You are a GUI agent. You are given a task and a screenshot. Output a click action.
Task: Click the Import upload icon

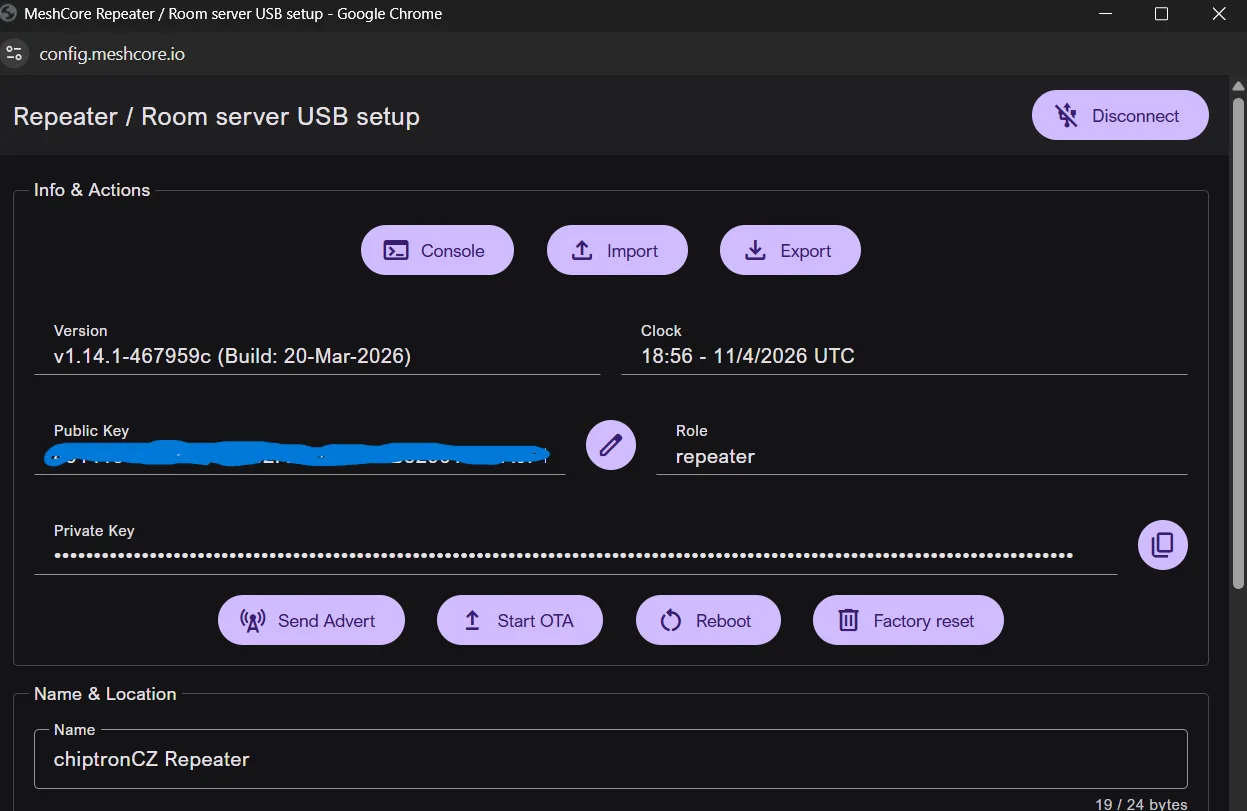pyautogui.click(x=582, y=250)
